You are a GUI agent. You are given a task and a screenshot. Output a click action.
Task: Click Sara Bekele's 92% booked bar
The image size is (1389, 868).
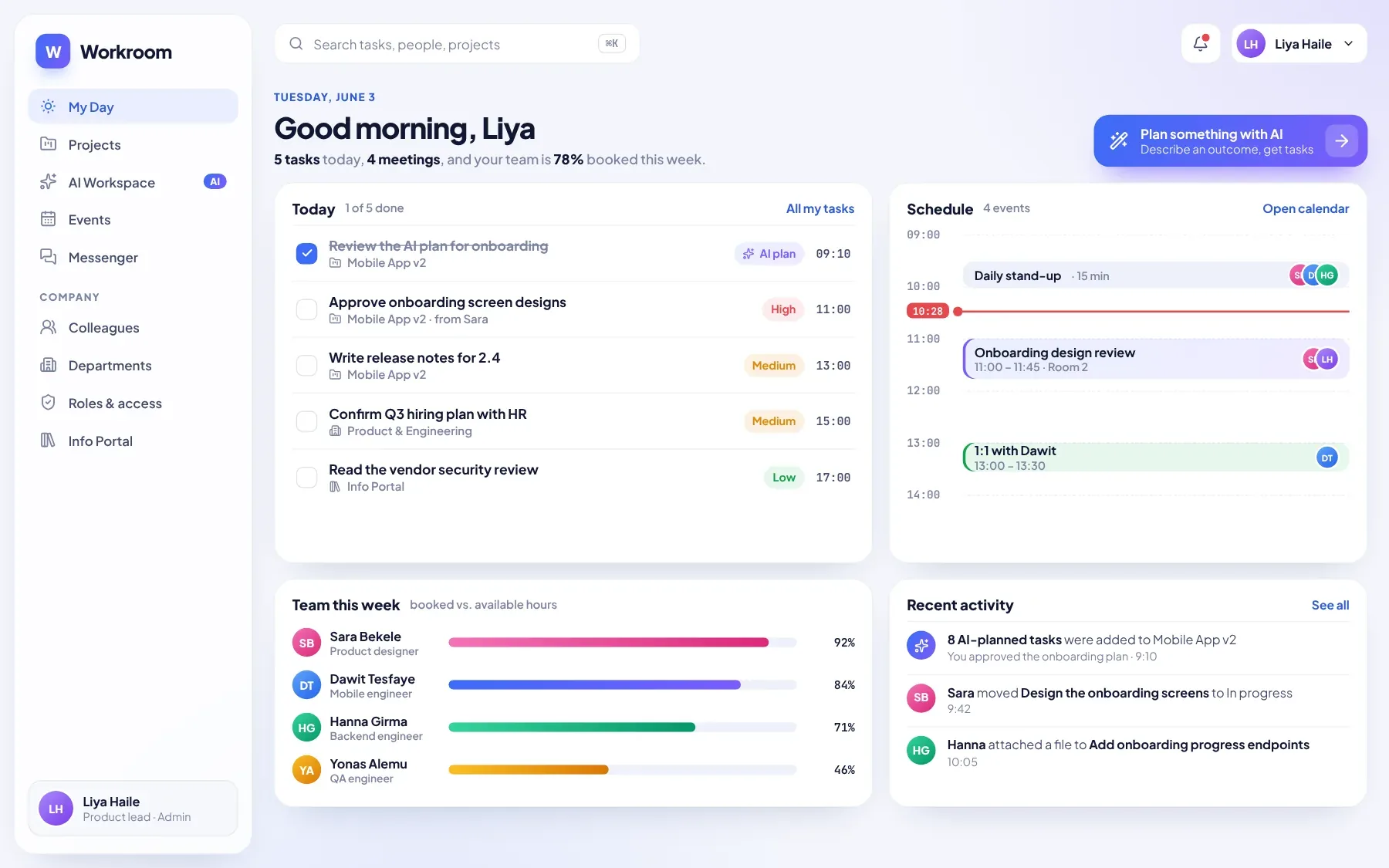[622, 642]
